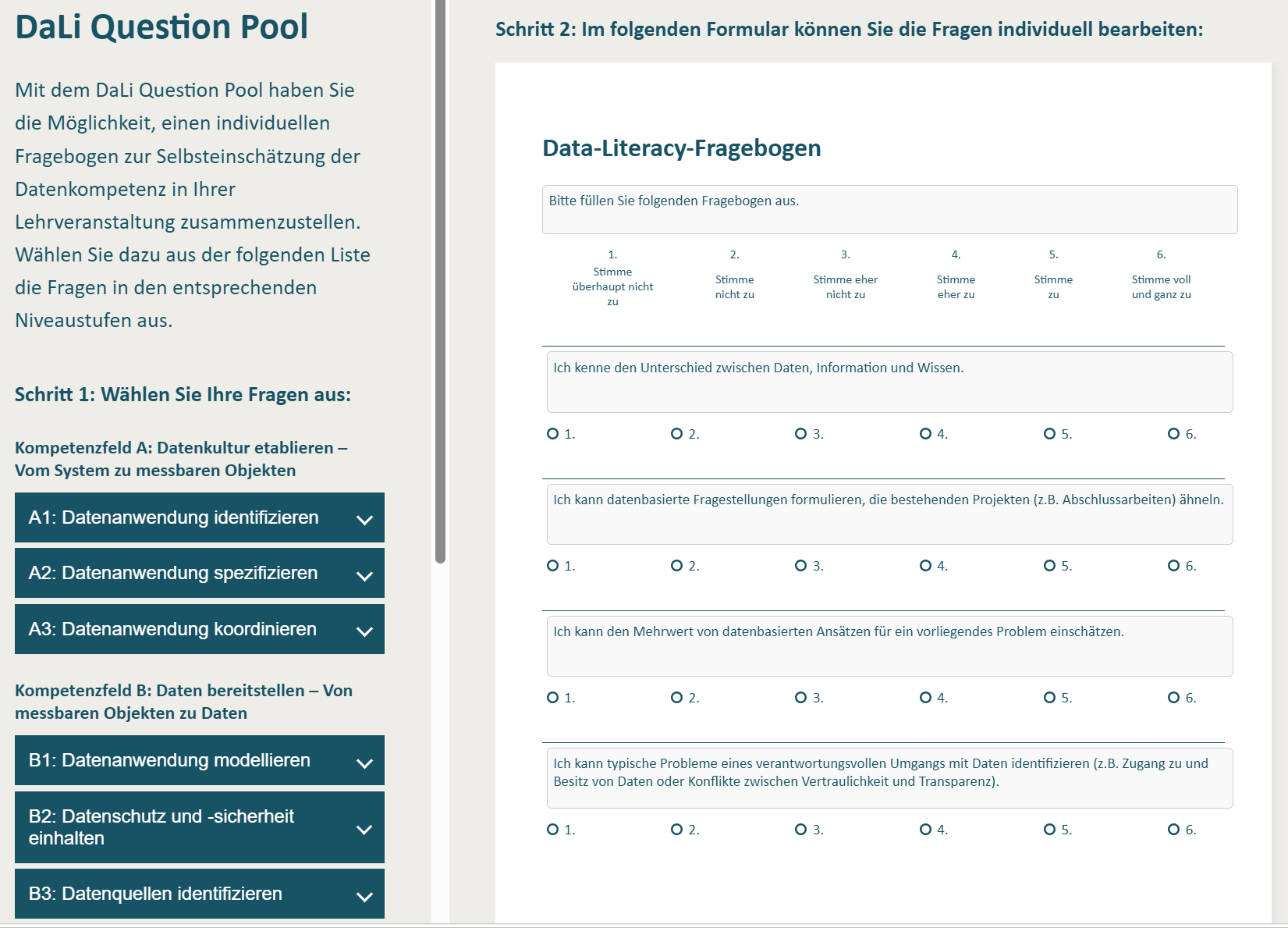This screenshot has height=928, width=1288.
Task: Edit the 'datenbasierte Fragestellungen formulieren' text box
Action: coord(889,514)
